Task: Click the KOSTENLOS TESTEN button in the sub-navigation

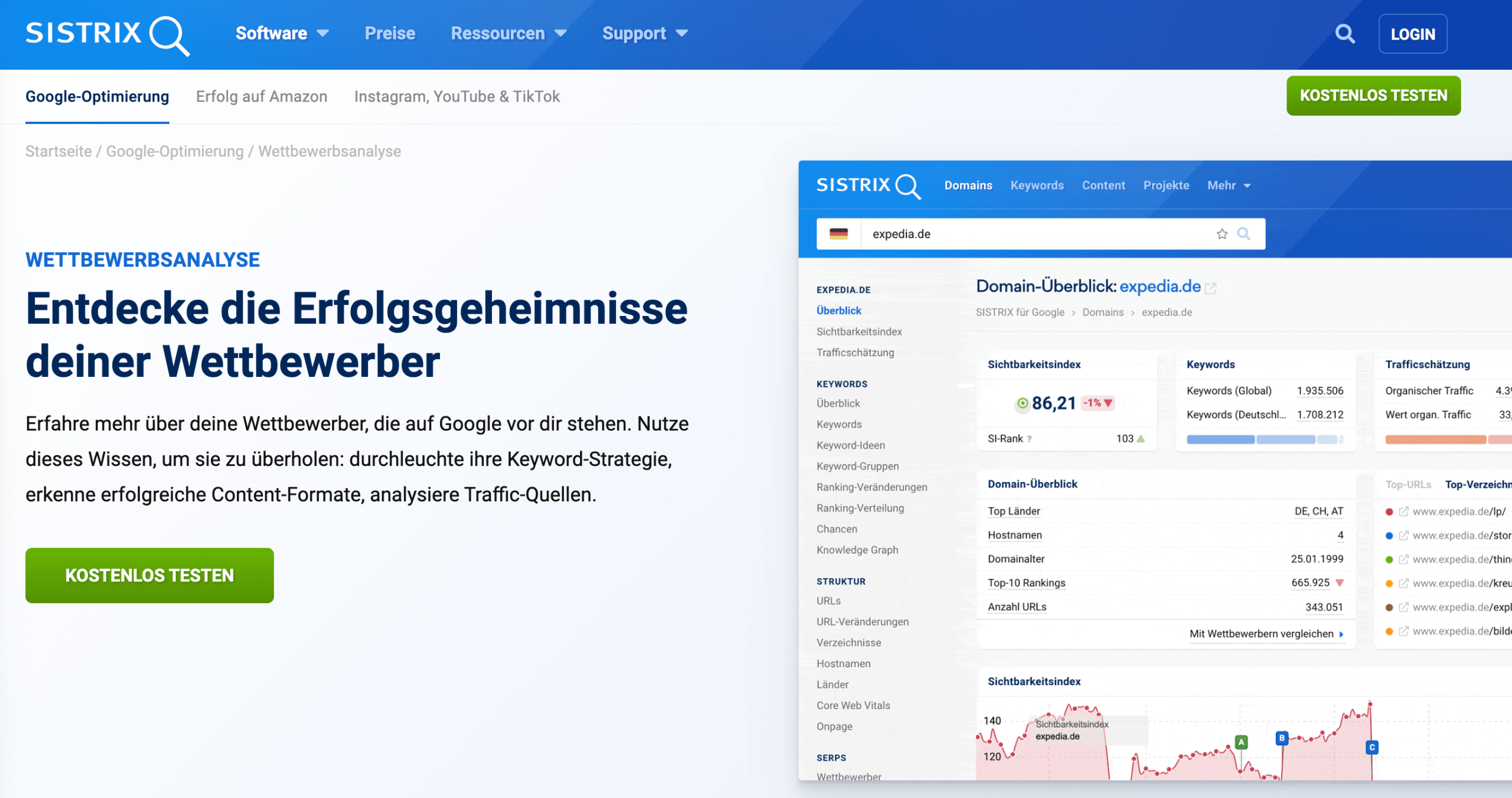Action: (1374, 96)
